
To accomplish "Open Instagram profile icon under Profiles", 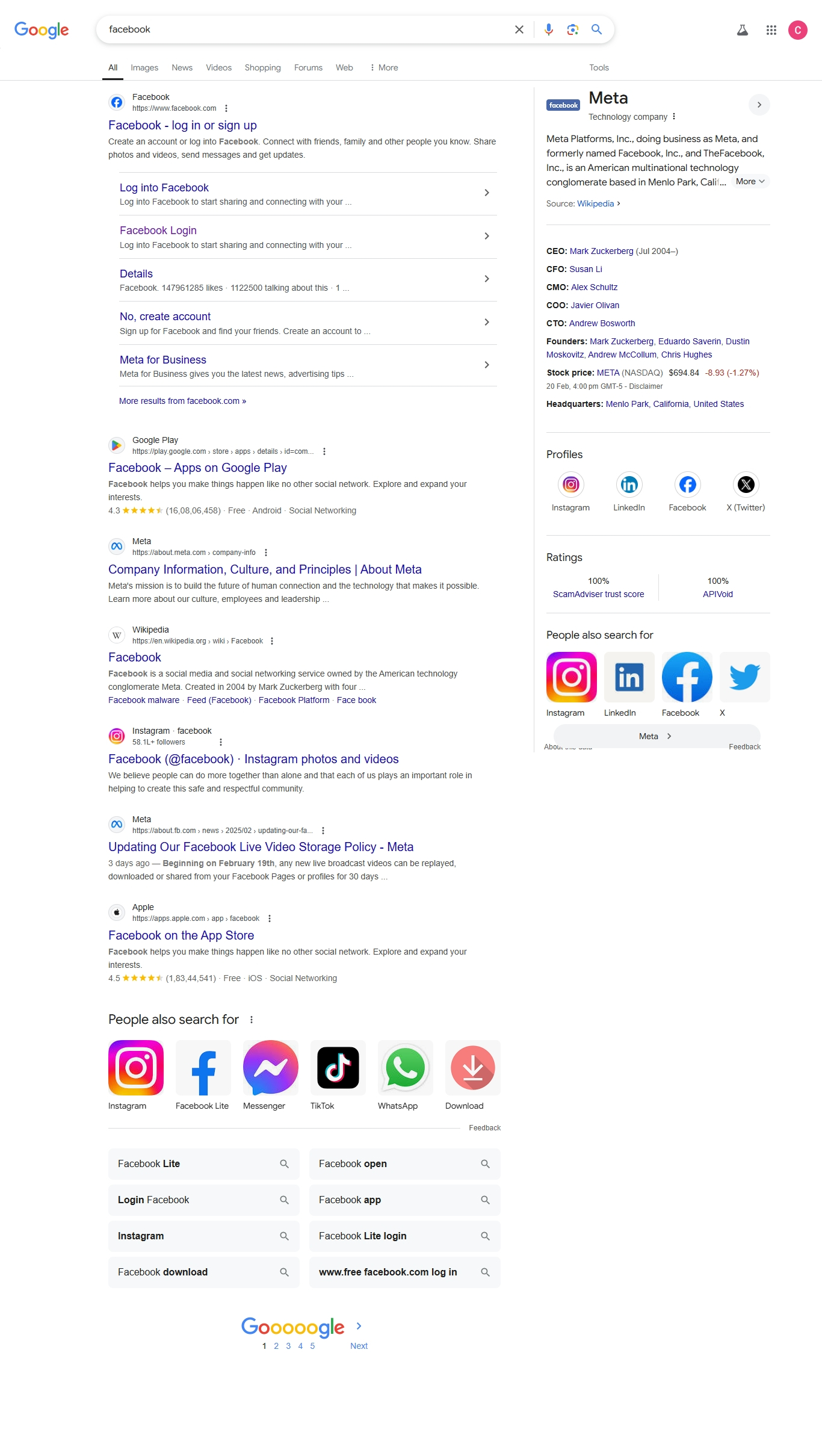I will (570, 485).
